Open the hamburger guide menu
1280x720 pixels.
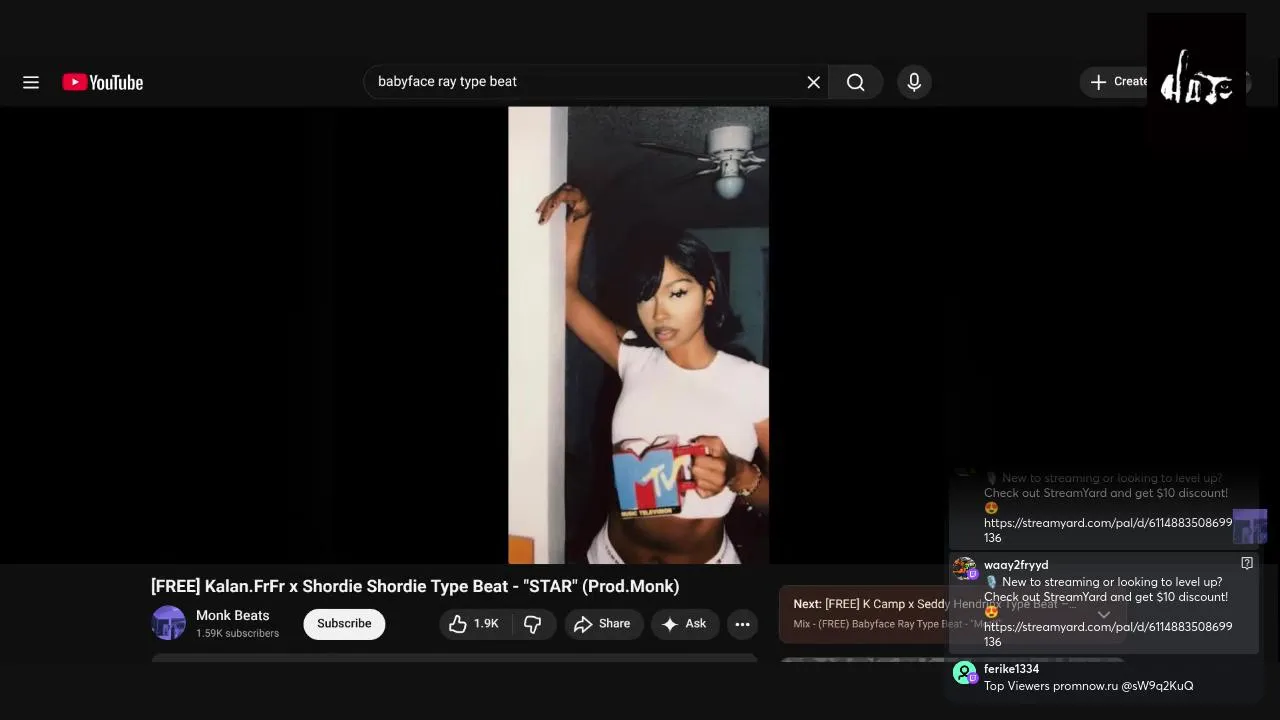[x=31, y=82]
